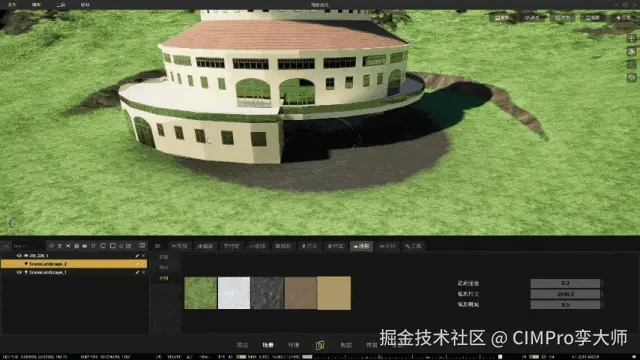
Task: Click the globe icon on viewport right edge
Action: (632, 51)
